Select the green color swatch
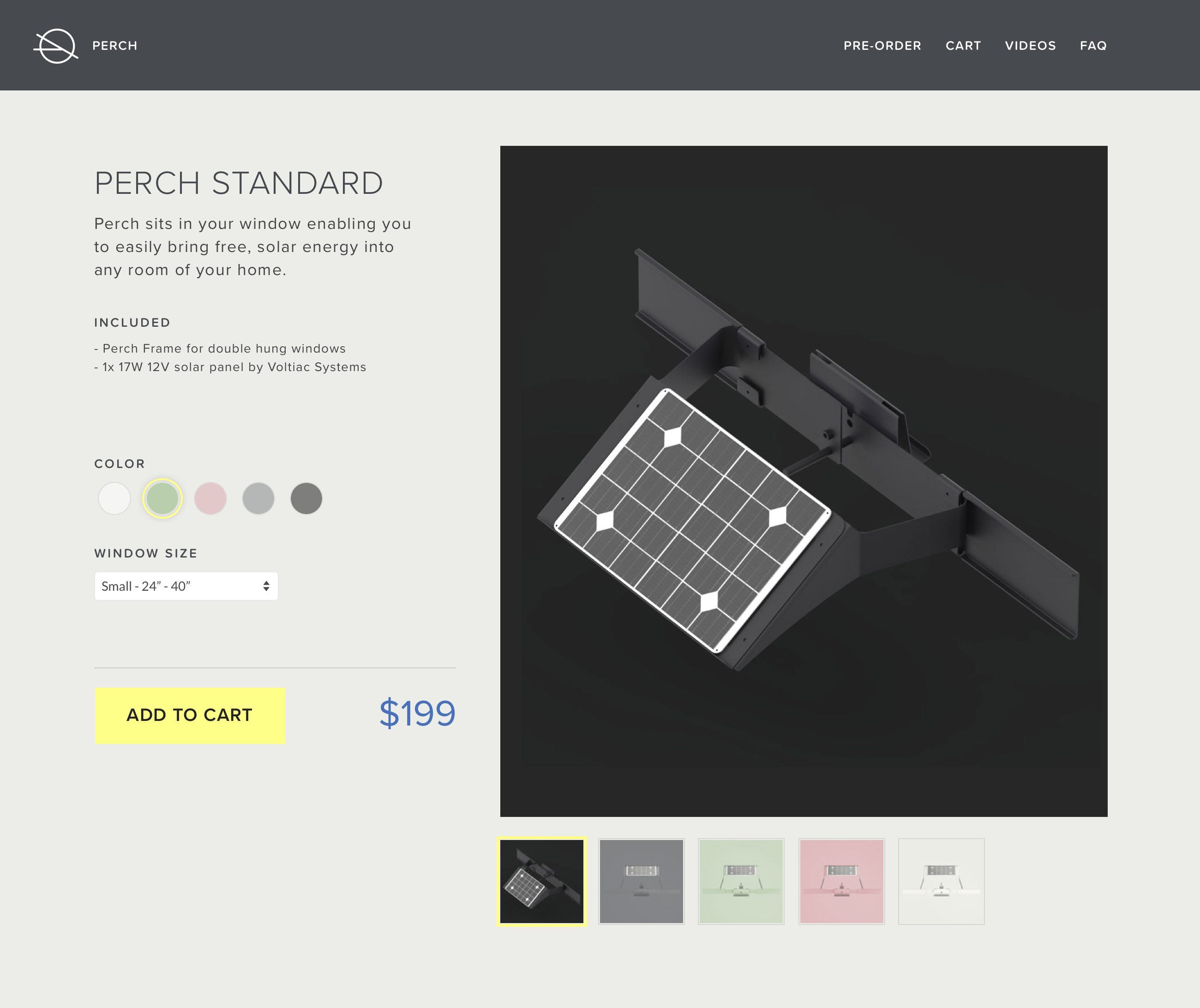1200x1008 pixels. 162,498
